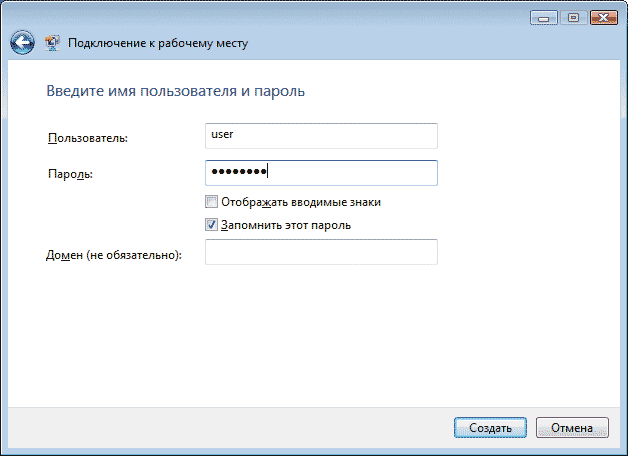Uncheck the 'Запомнить этот пароль' checkbox

211,225
